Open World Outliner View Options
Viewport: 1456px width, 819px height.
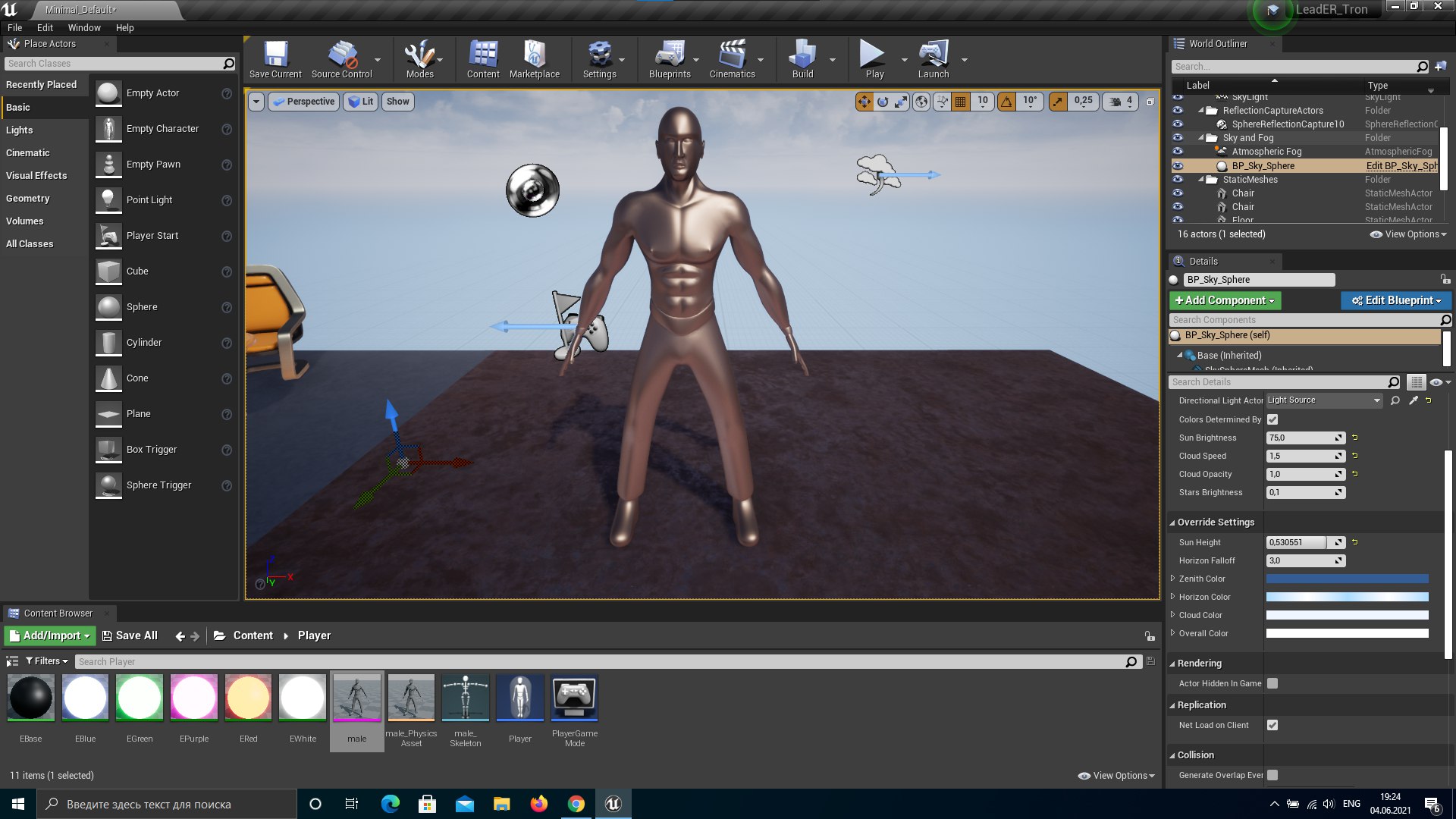1409,234
